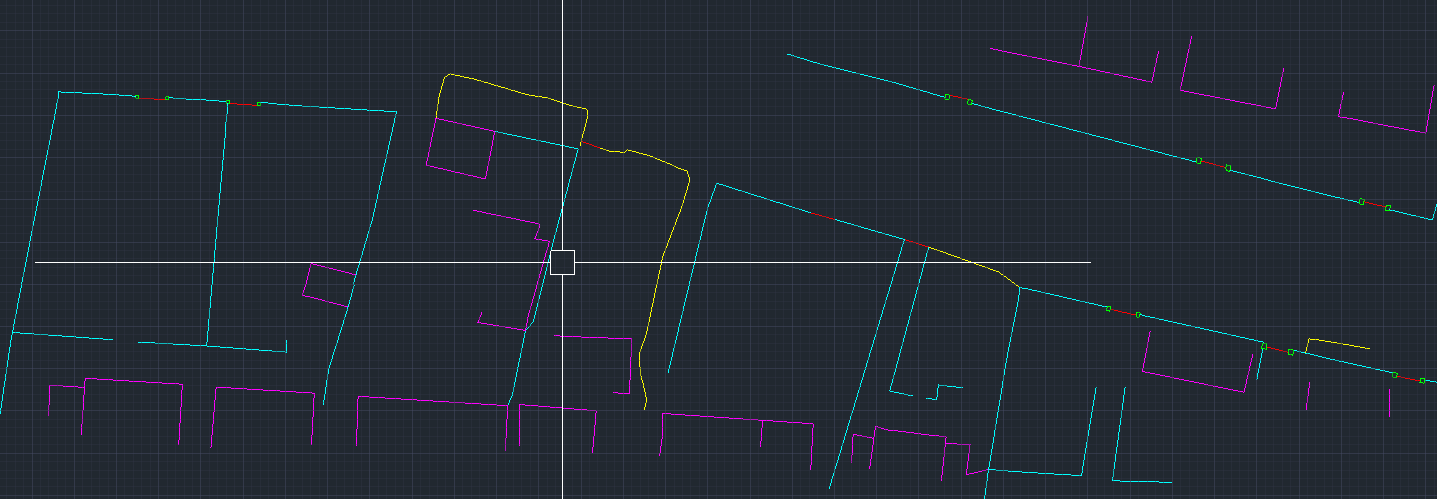This screenshot has width=1437, height=499.
Task: Select the cyan vertical divider in the top-left block
Action: pyautogui.click(x=217, y=220)
